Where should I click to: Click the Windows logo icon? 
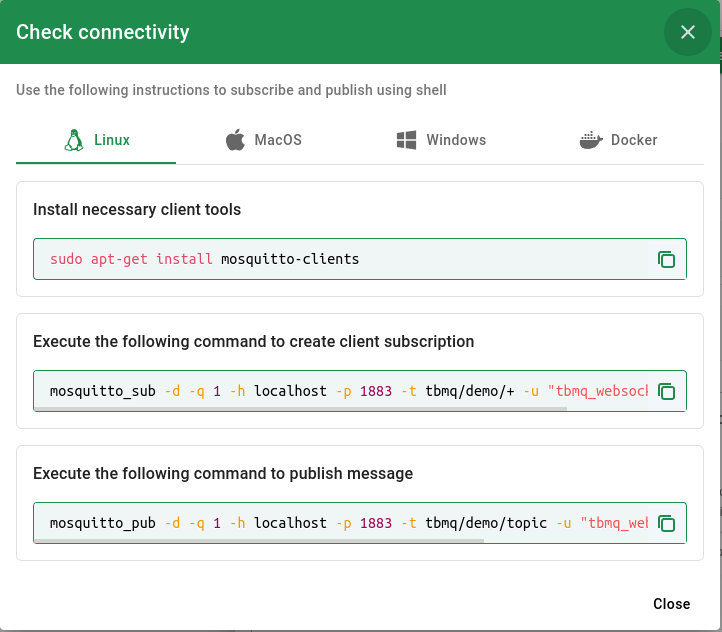[x=406, y=140]
